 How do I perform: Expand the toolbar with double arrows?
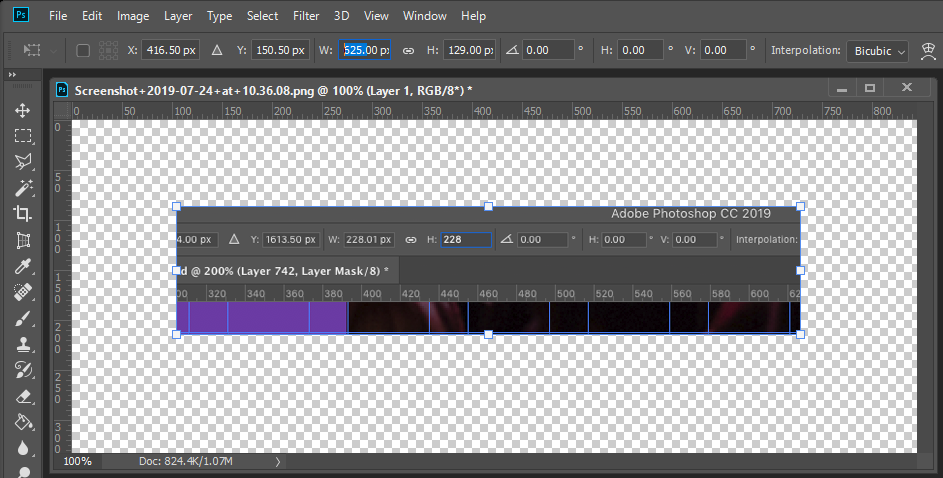(12, 75)
